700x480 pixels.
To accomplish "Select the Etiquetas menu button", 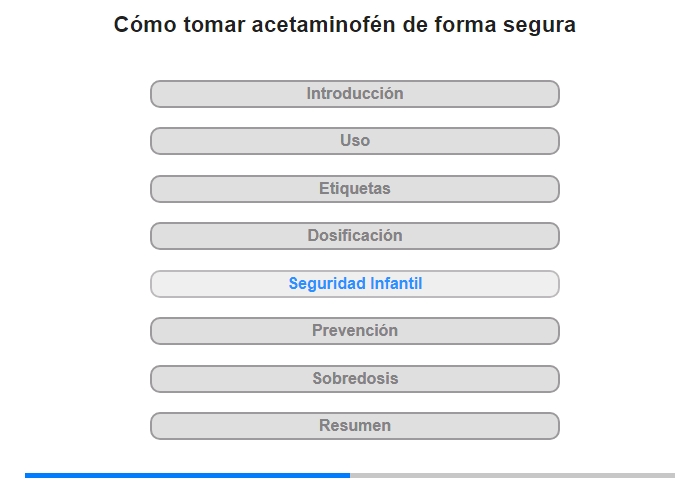I will tap(355, 189).
